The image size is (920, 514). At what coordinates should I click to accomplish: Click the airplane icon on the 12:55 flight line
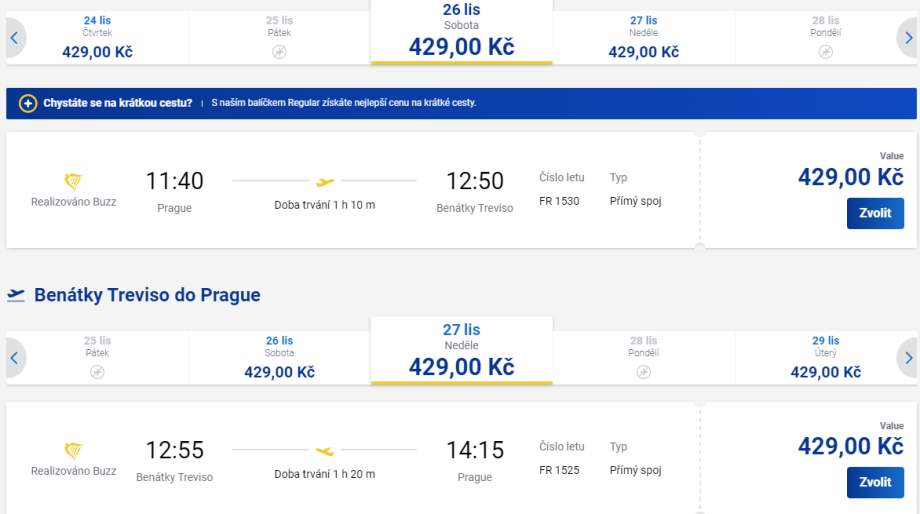pos(324,451)
